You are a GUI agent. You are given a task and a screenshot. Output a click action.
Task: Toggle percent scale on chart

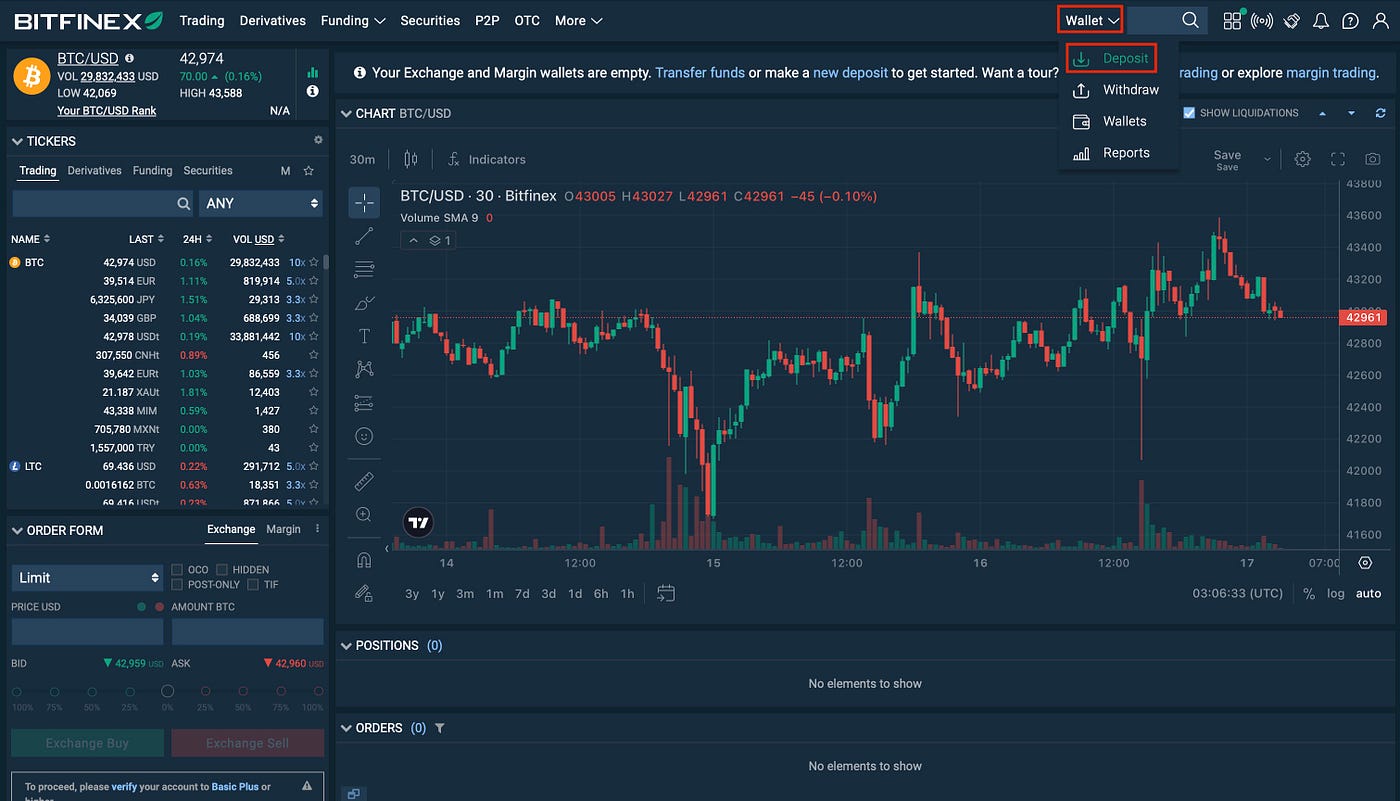pos(1309,593)
